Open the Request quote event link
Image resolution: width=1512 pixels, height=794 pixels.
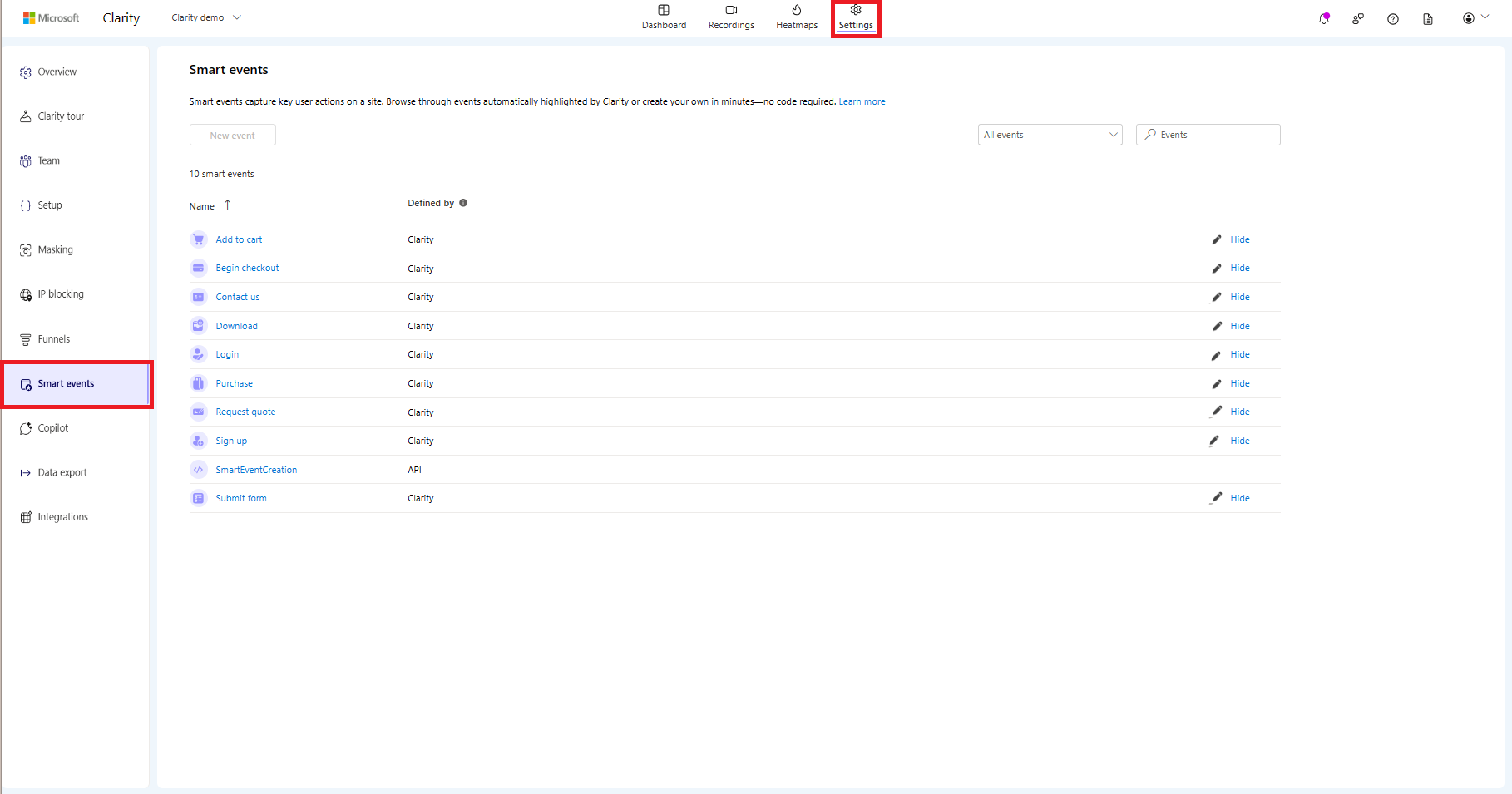pyautogui.click(x=245, y=412)
